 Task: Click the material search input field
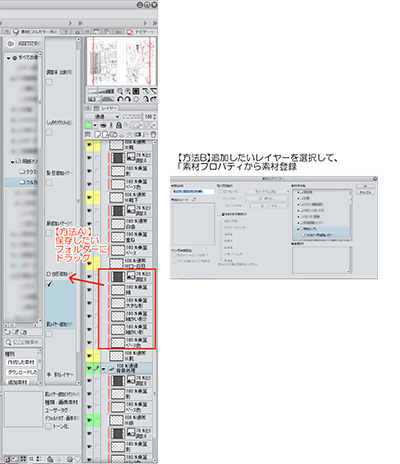(23, 342)
